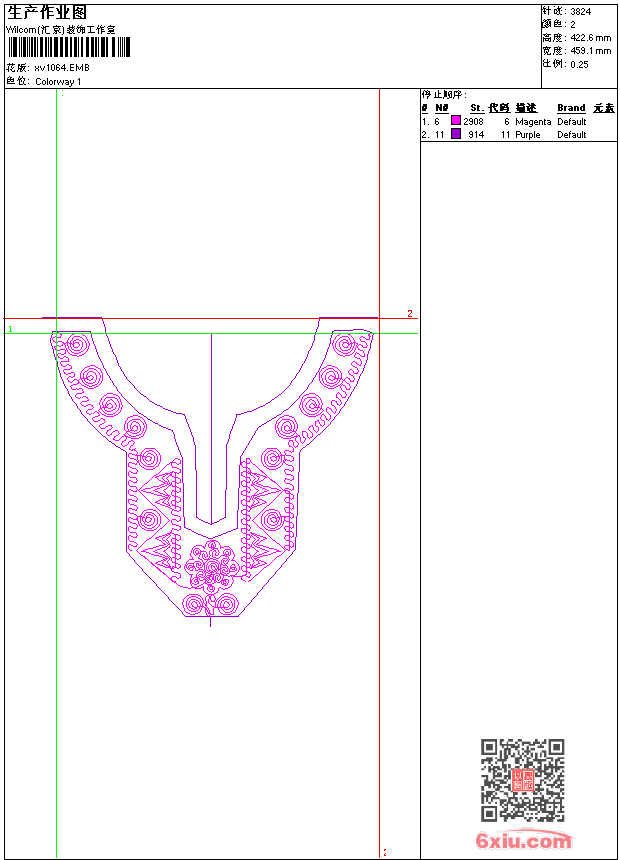This screenshot has width=620, height=860.
Task: Click the file name xv1064.EMB
Action: [61, 68]
